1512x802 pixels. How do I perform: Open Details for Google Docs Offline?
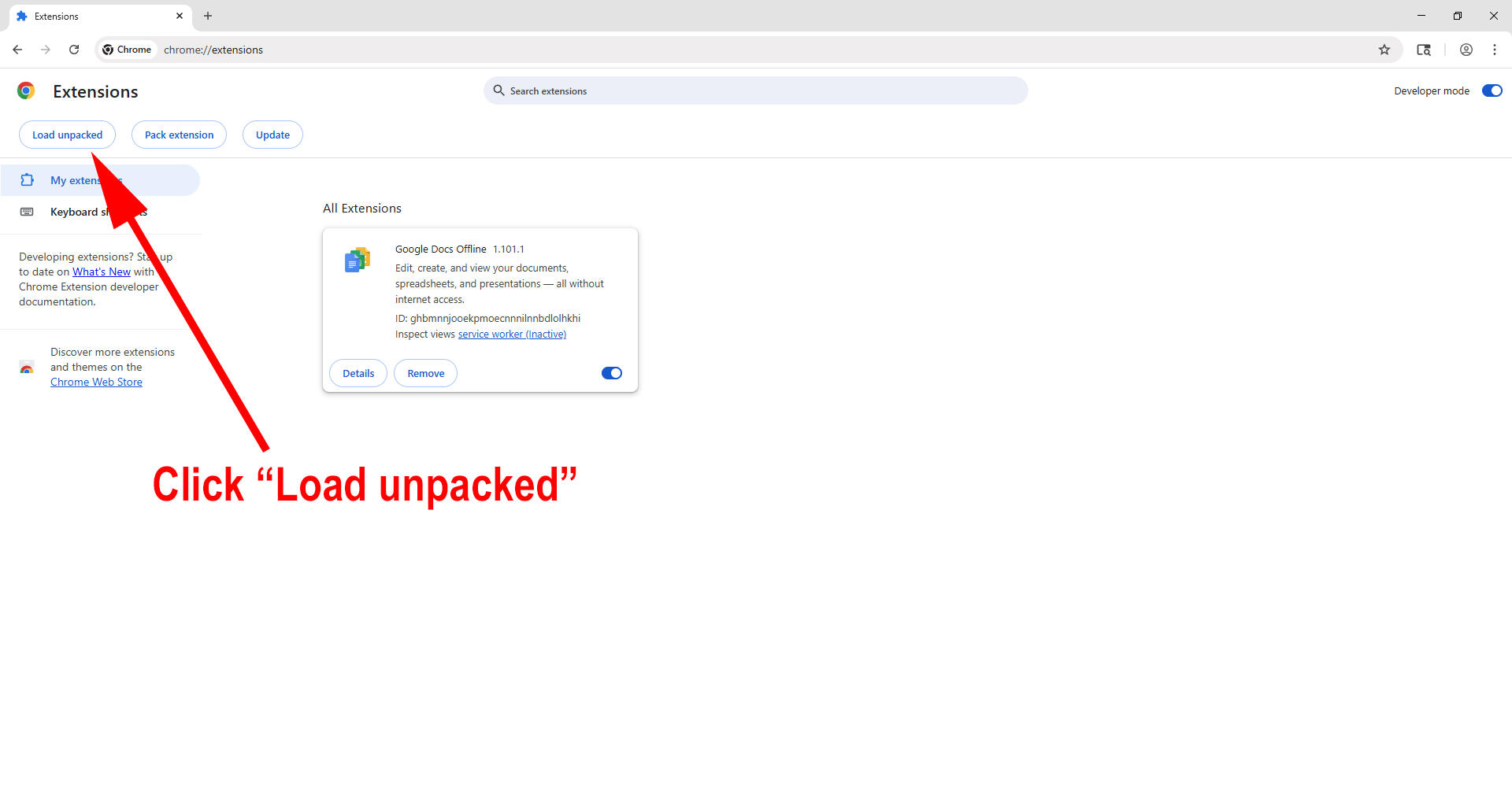pyautogui.click(x=358, y=373)
